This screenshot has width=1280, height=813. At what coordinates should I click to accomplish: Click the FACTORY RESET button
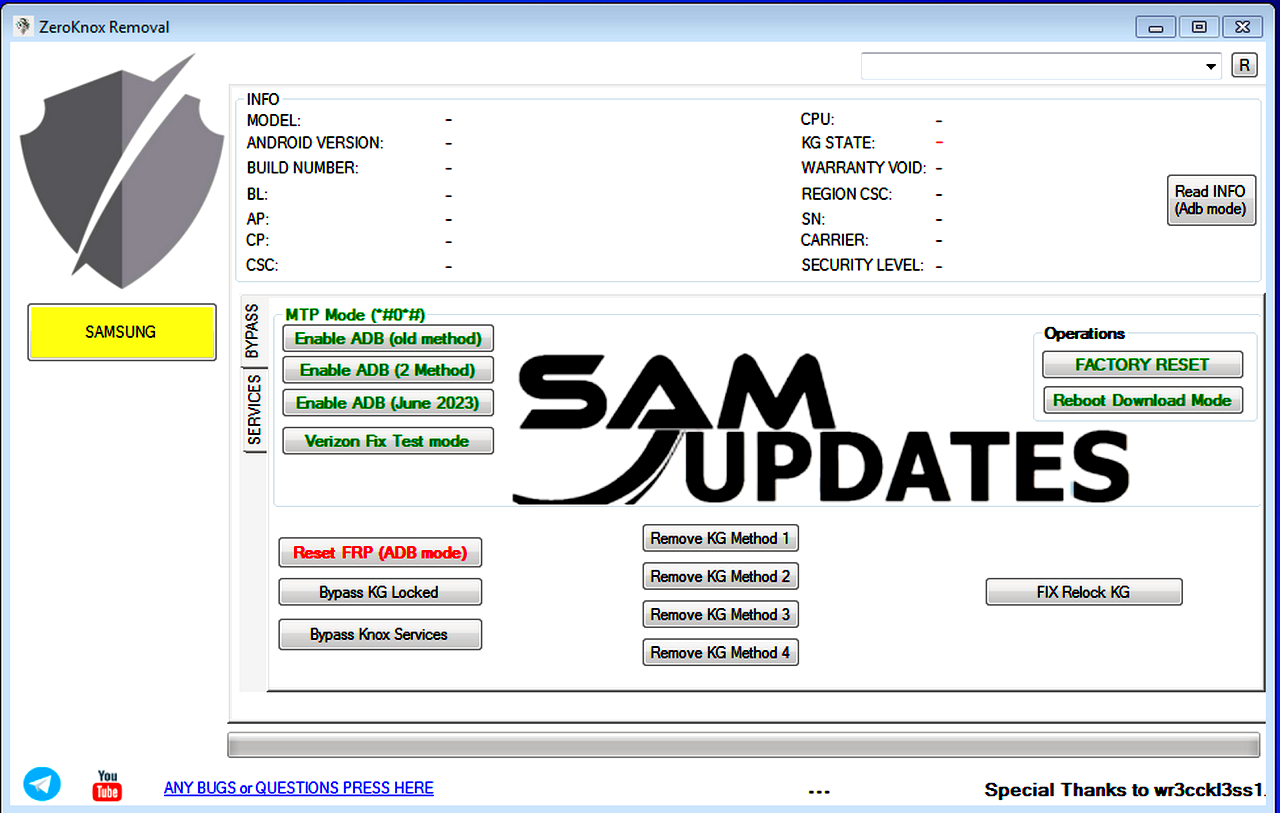[1143, 365]
